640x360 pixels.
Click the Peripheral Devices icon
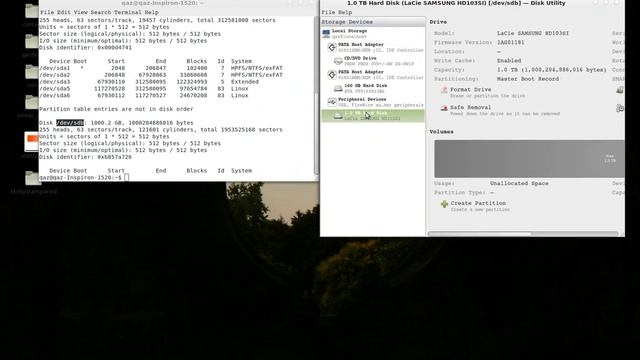tap(332, 102)
